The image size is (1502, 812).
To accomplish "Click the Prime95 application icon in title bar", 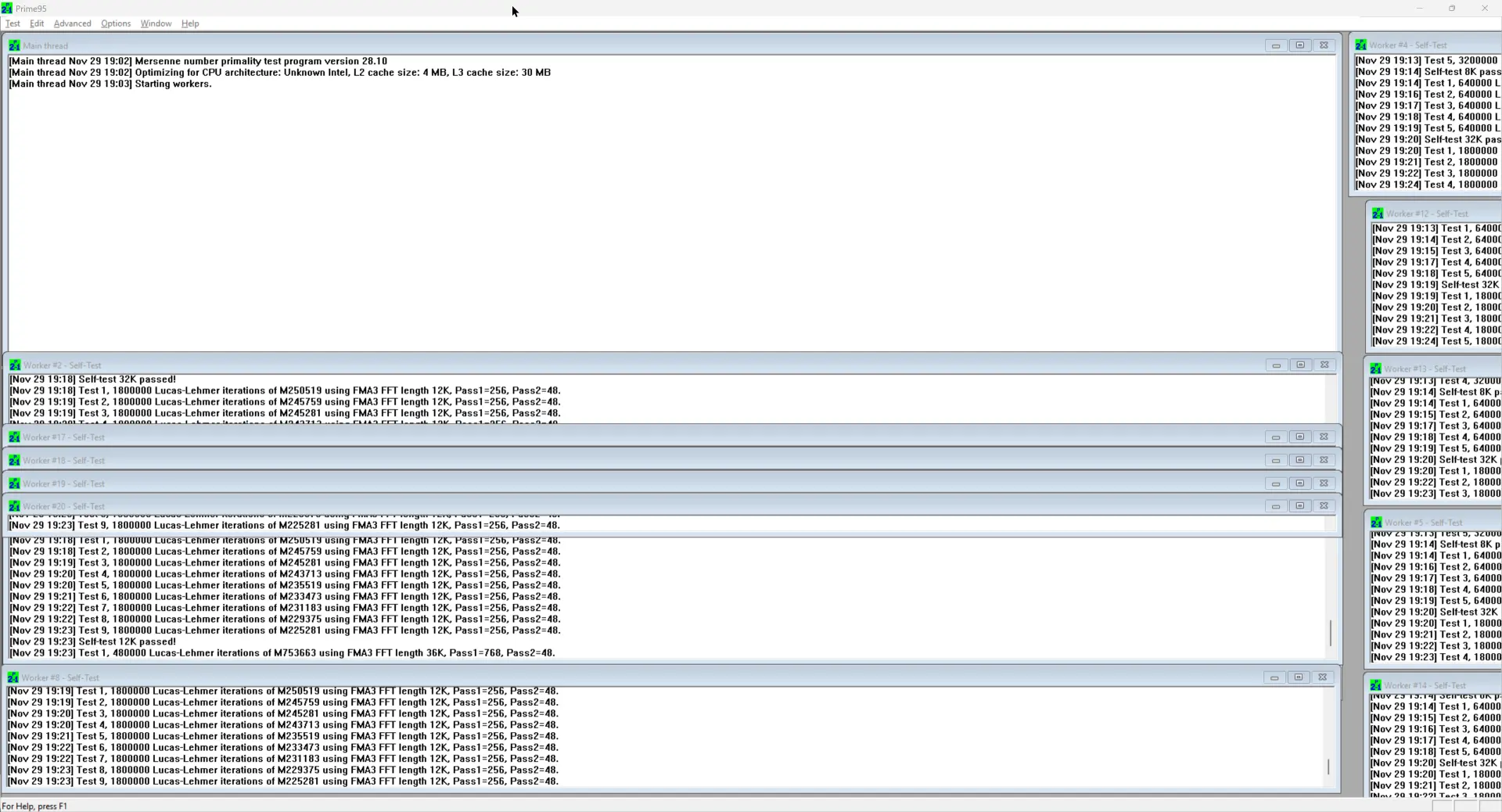I will (x=7, y=9).
